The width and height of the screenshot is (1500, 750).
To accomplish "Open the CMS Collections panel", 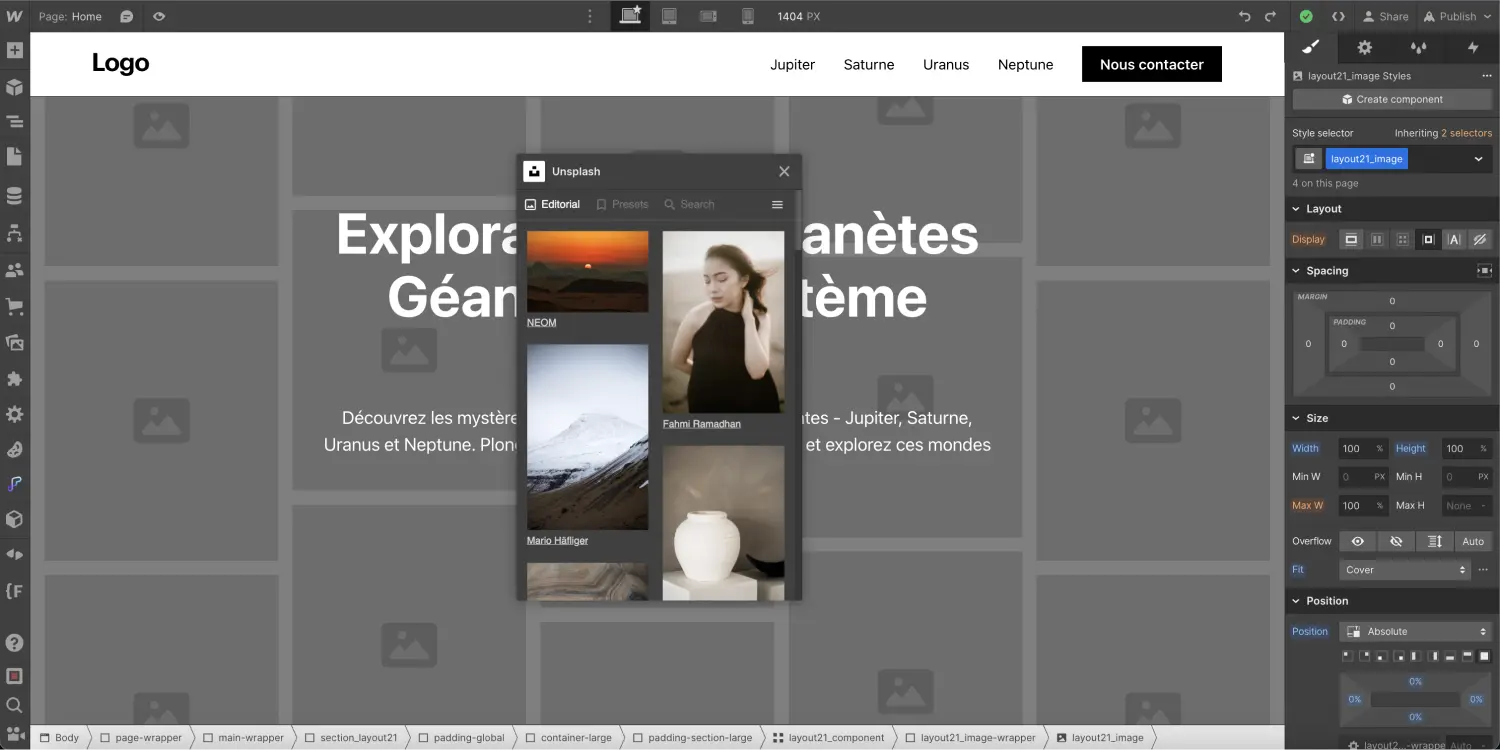I will click(14, 195).
